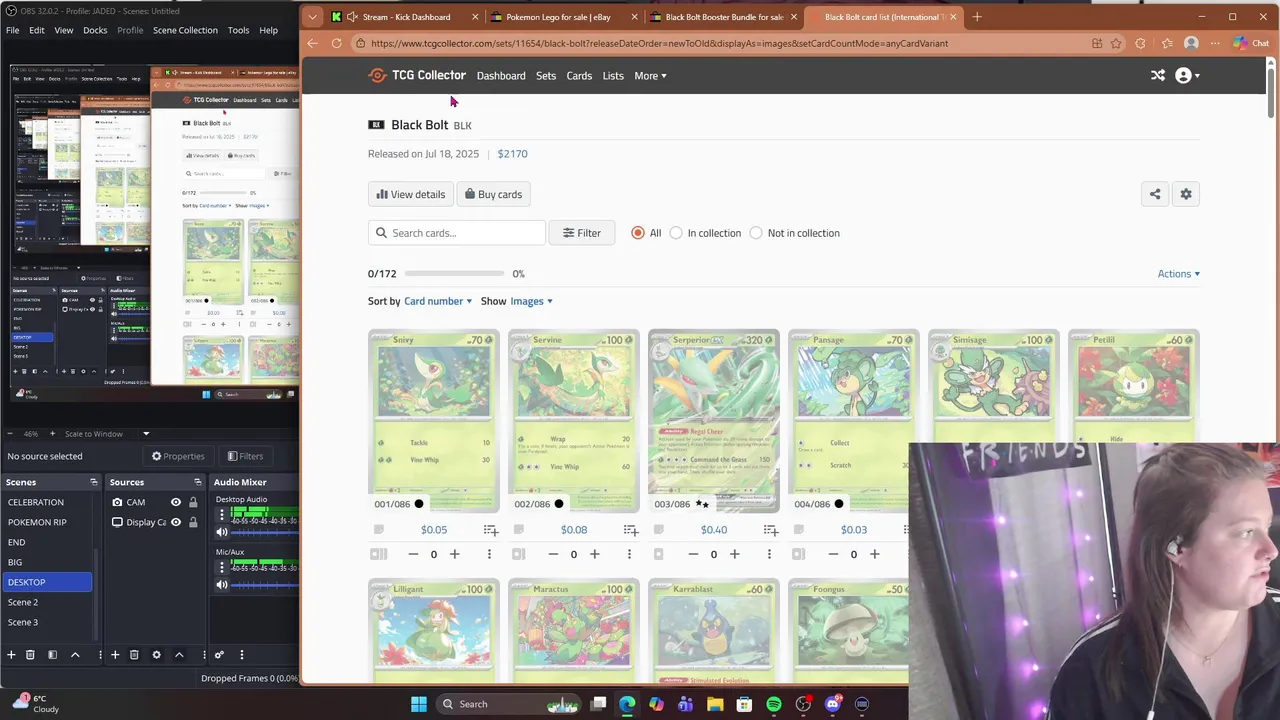Open the Cards nav item
Screen dimensions: 1280x720
coord(579,75)
